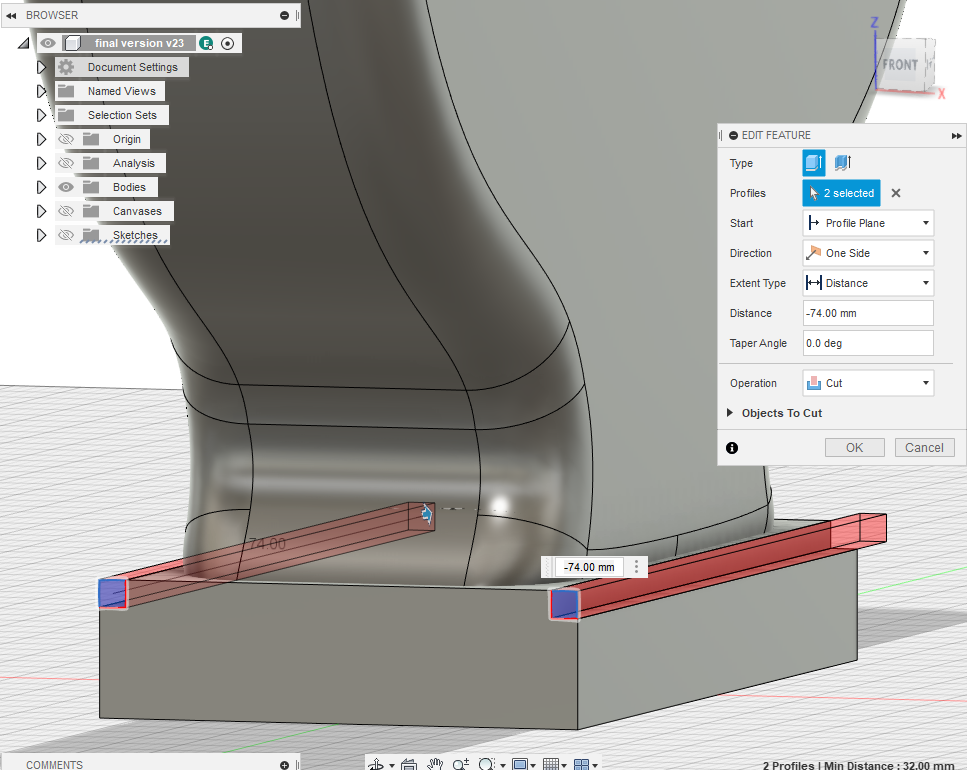The image size is (967, 770).
Task: Click the Taper Angle input field
Action: point(868,343)
